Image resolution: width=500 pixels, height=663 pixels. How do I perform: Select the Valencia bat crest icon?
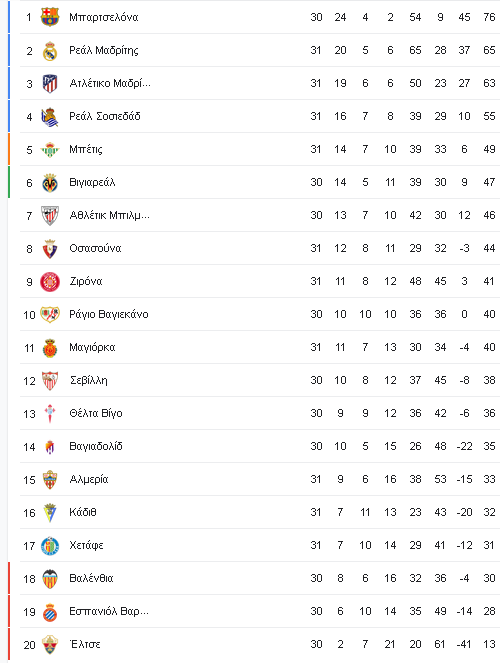(50, 578)
